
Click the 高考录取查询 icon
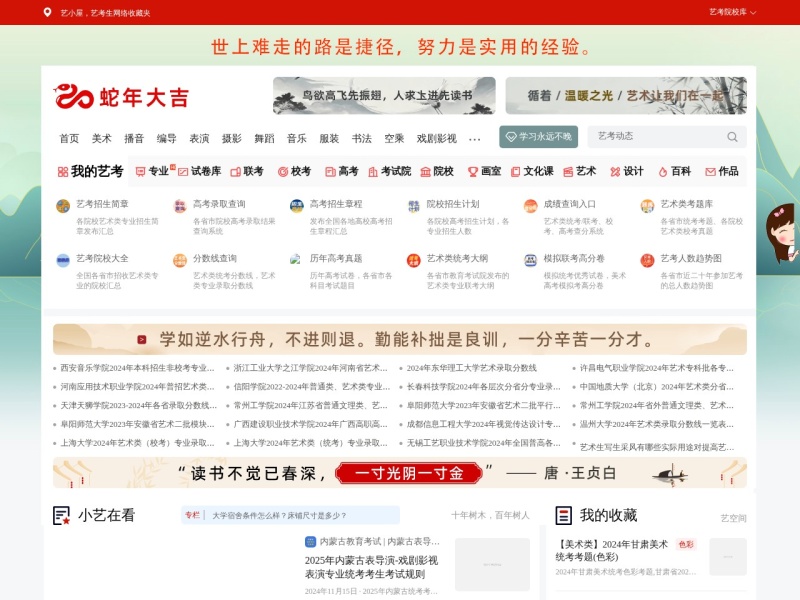[180, 206]
